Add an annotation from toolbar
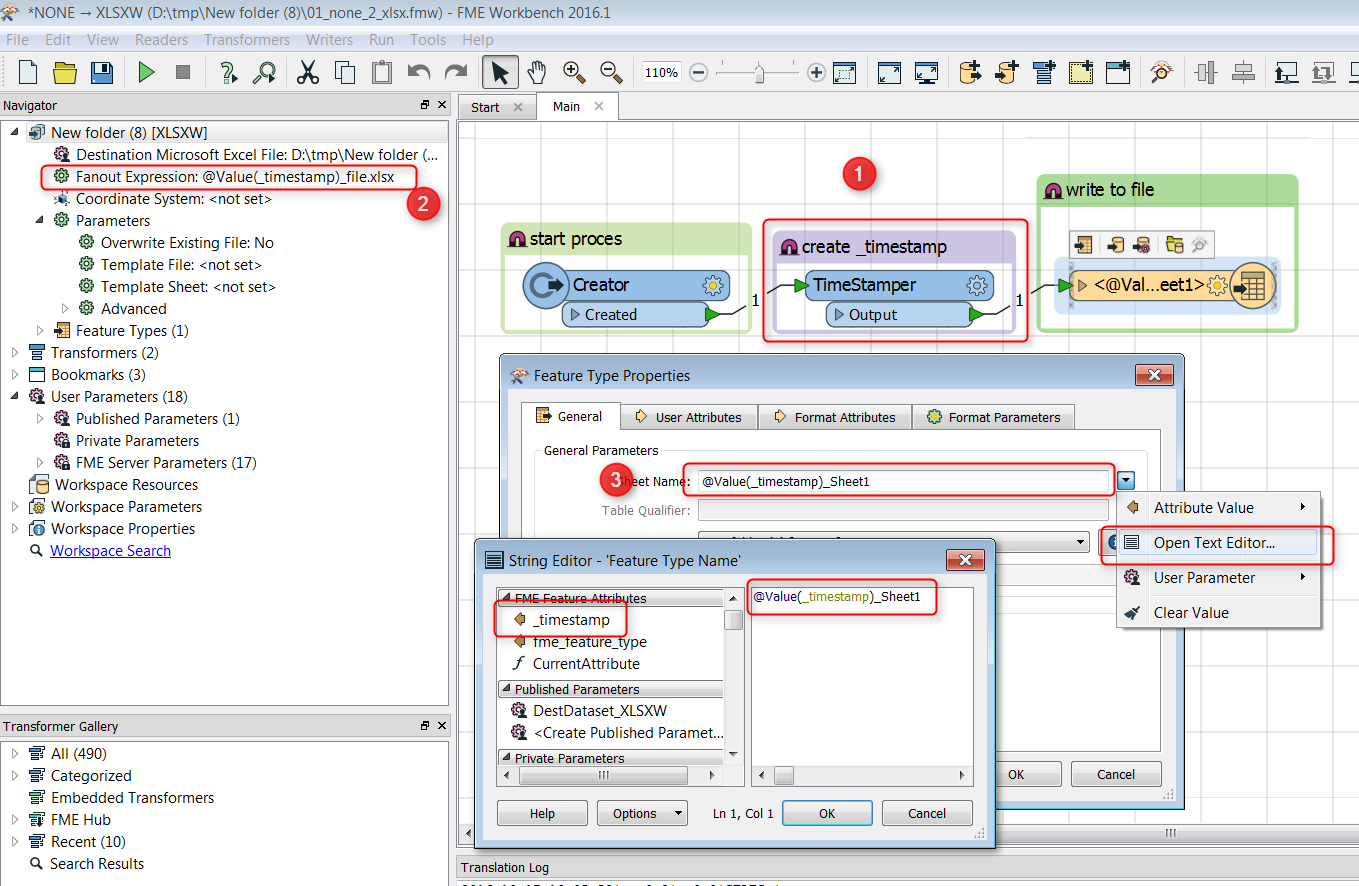The image size is (1359, 886). click(x=1081, y=73)
